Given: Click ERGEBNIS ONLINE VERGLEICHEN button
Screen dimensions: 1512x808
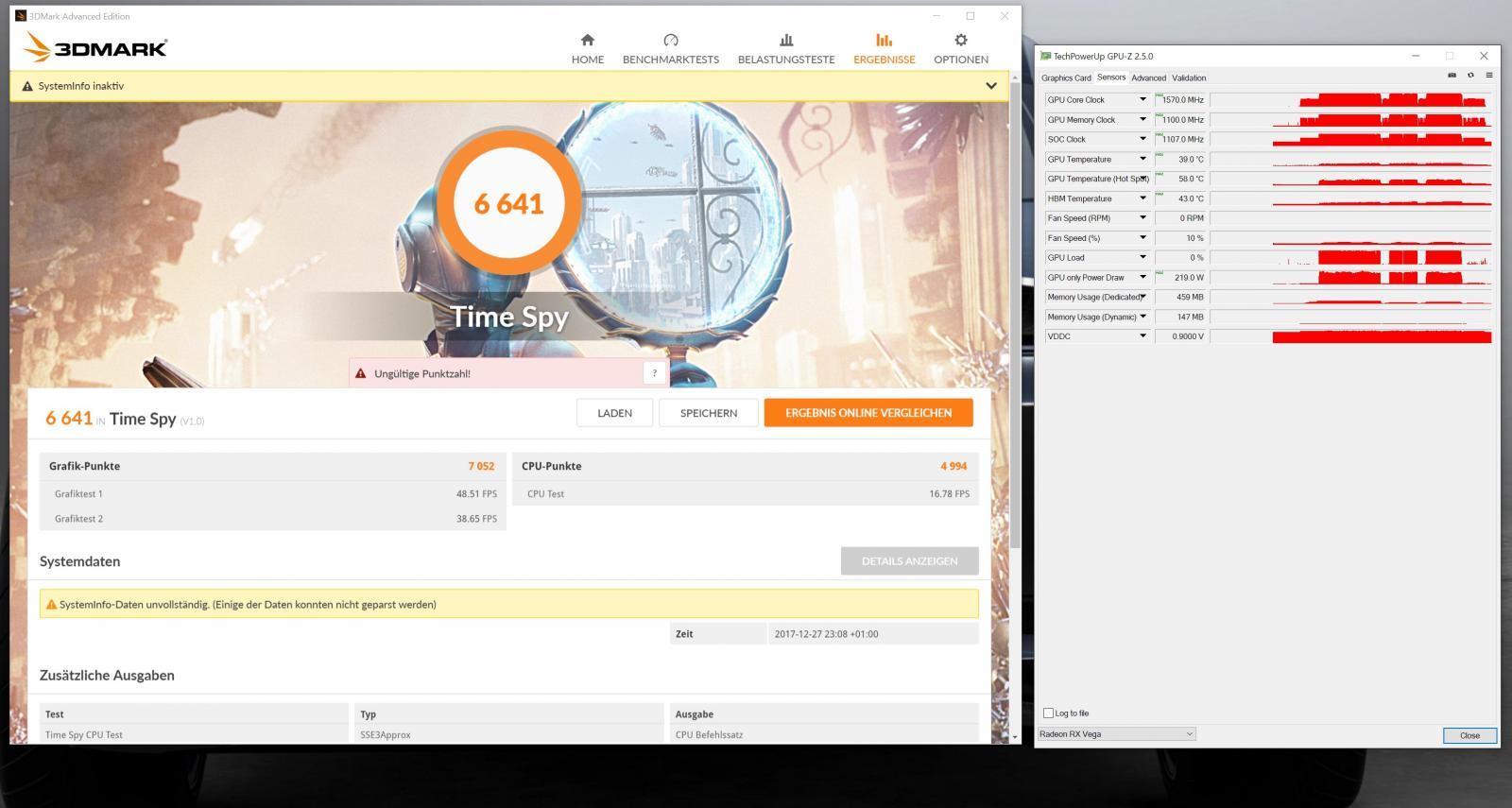Looking at the screenshot, I should 868,413.
